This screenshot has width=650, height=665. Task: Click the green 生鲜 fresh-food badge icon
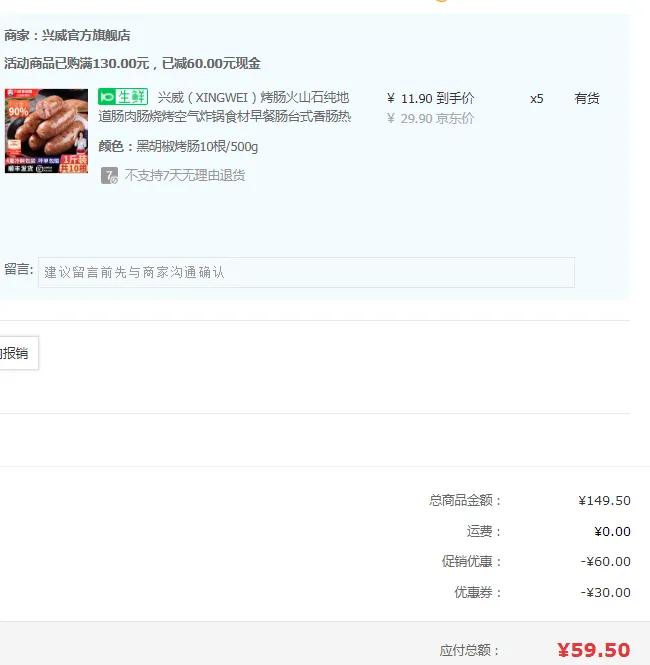tap(123, 97)
